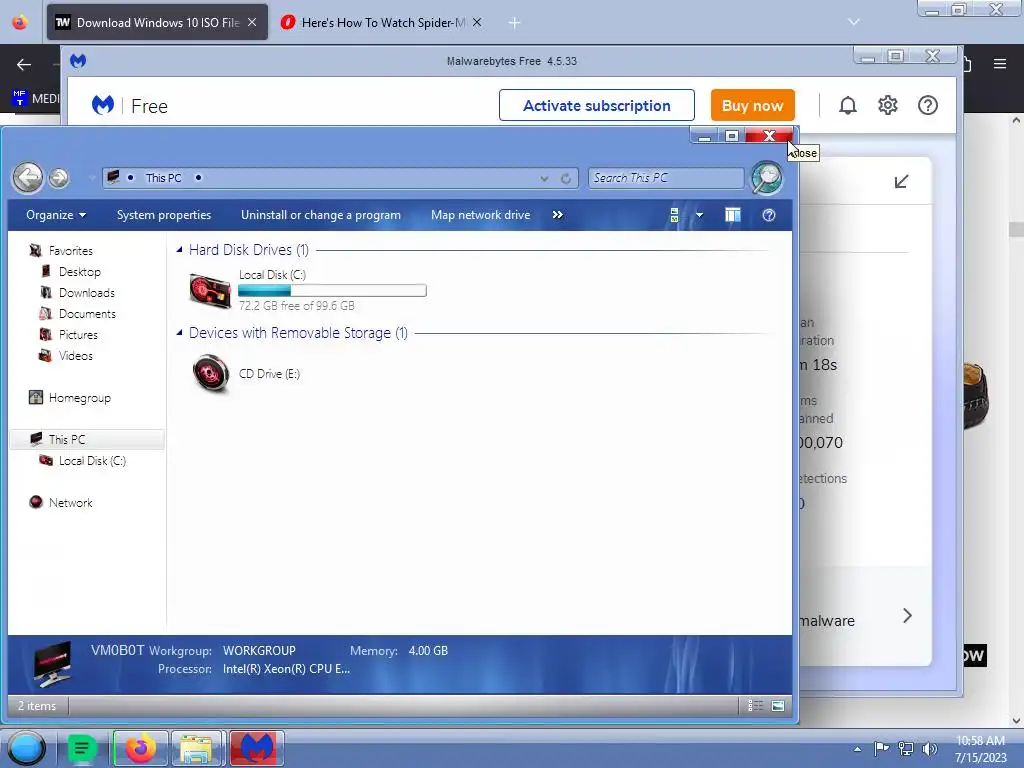This screenshot has height=768, width=1024.
Task: Open Videos in the navigation pane
Action: coord(76,355)
